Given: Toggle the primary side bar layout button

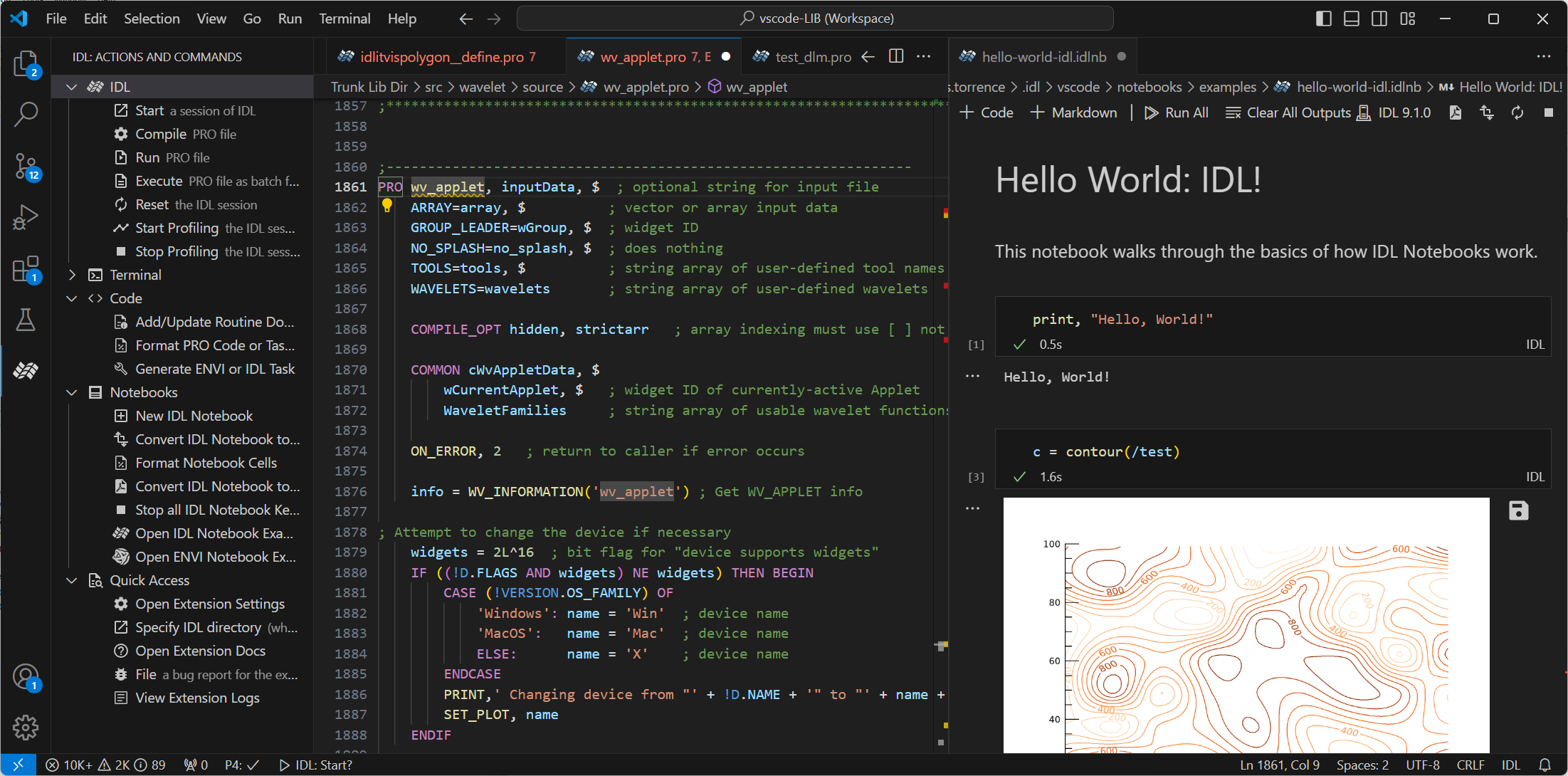Looking at the screenshot, I should [1323, 19].
